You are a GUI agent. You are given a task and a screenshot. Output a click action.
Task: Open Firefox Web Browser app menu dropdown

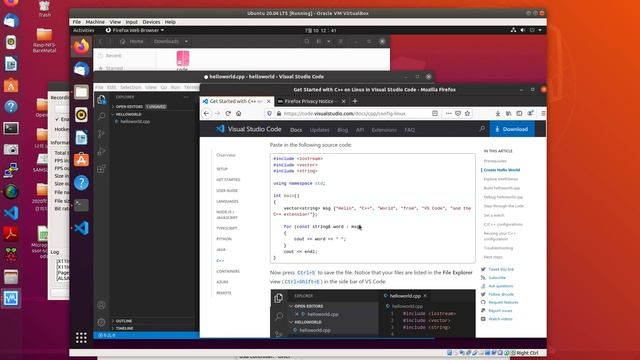click(x=135, y=30)
